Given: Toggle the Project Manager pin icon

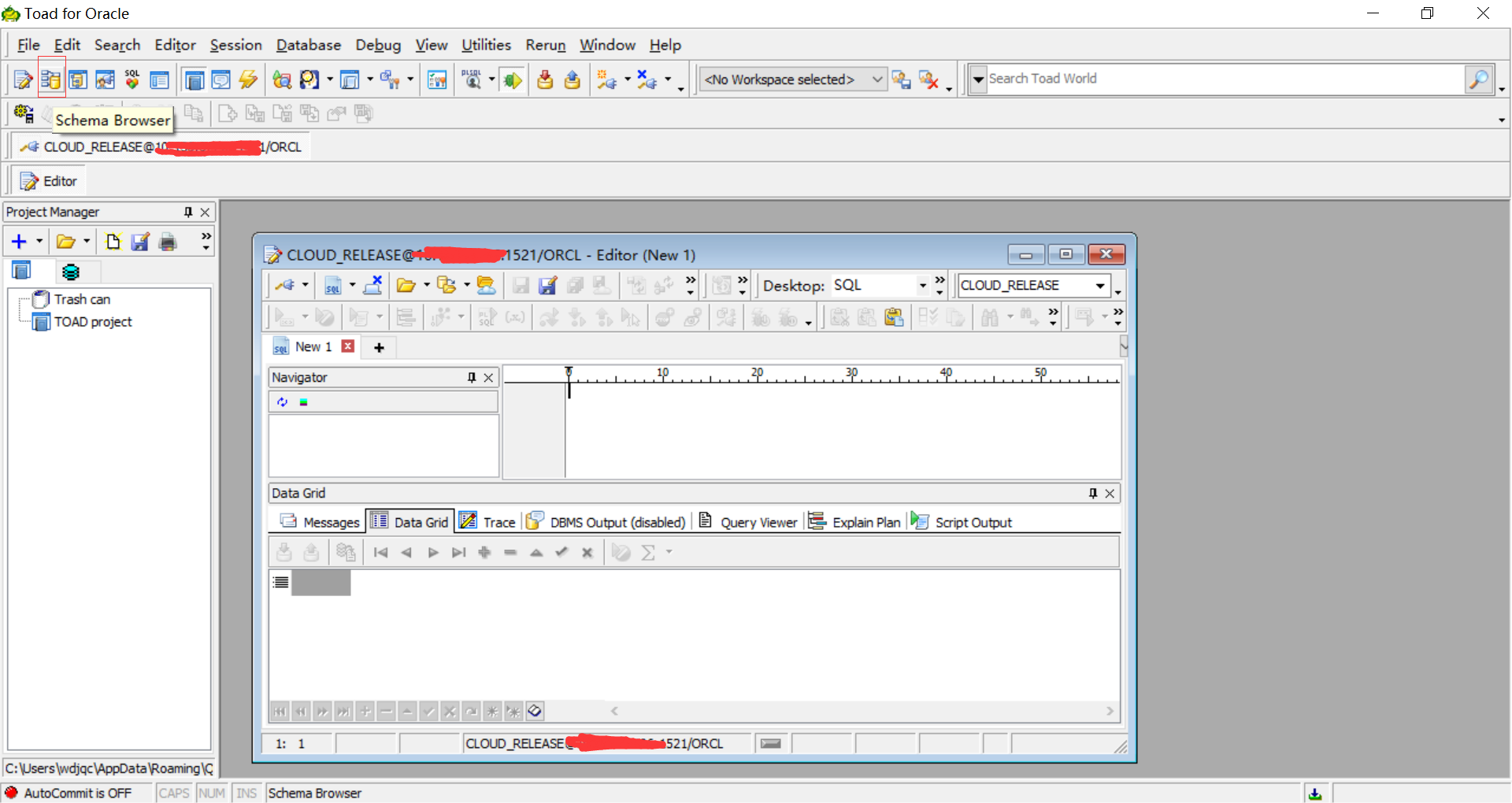Looking at the screenshot, I should click(x=188, y=213).
